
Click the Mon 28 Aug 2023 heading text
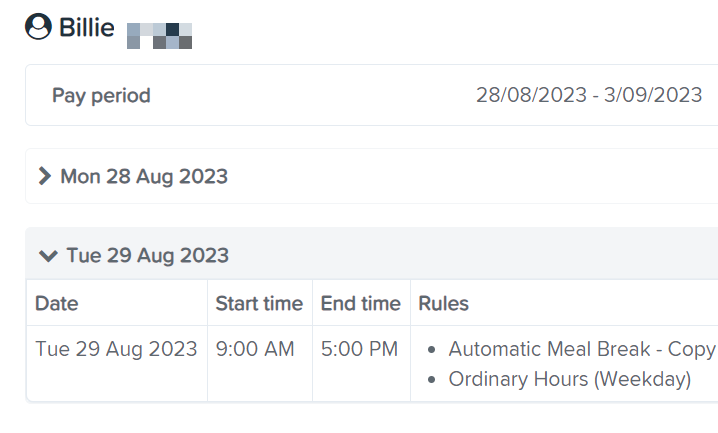coord(144,177)
